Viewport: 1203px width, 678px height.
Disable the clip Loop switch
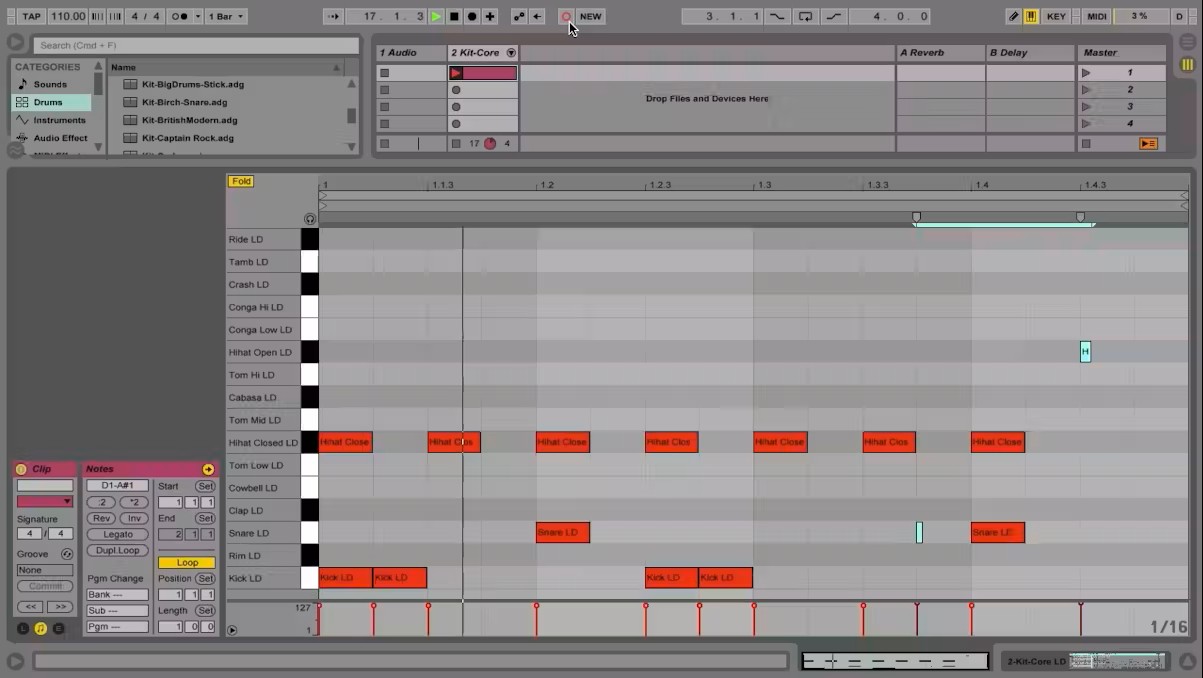tap(187, 563)
